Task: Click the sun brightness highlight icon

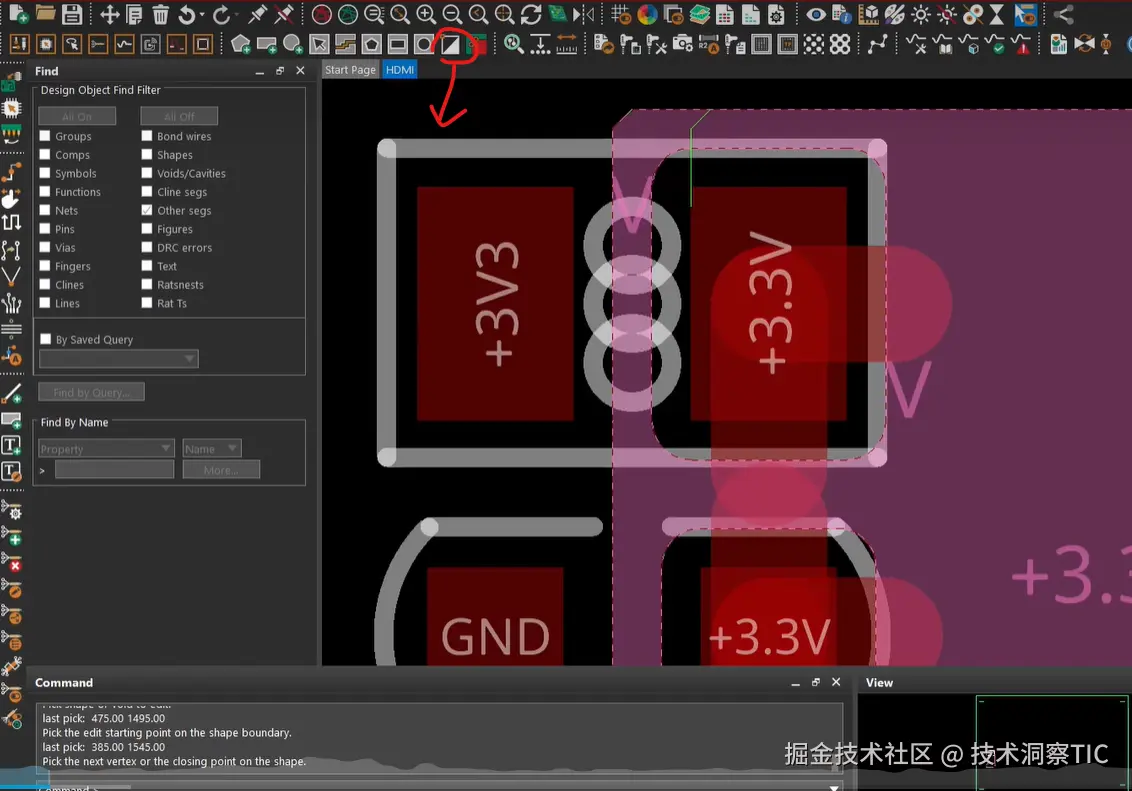Action: click(x=920, y=14)
